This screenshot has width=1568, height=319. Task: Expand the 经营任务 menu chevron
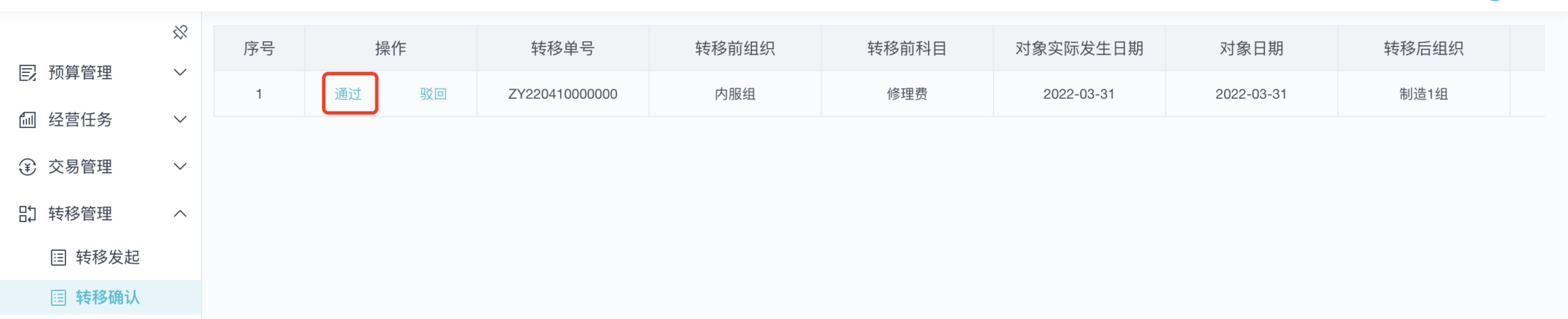point(180,119)
